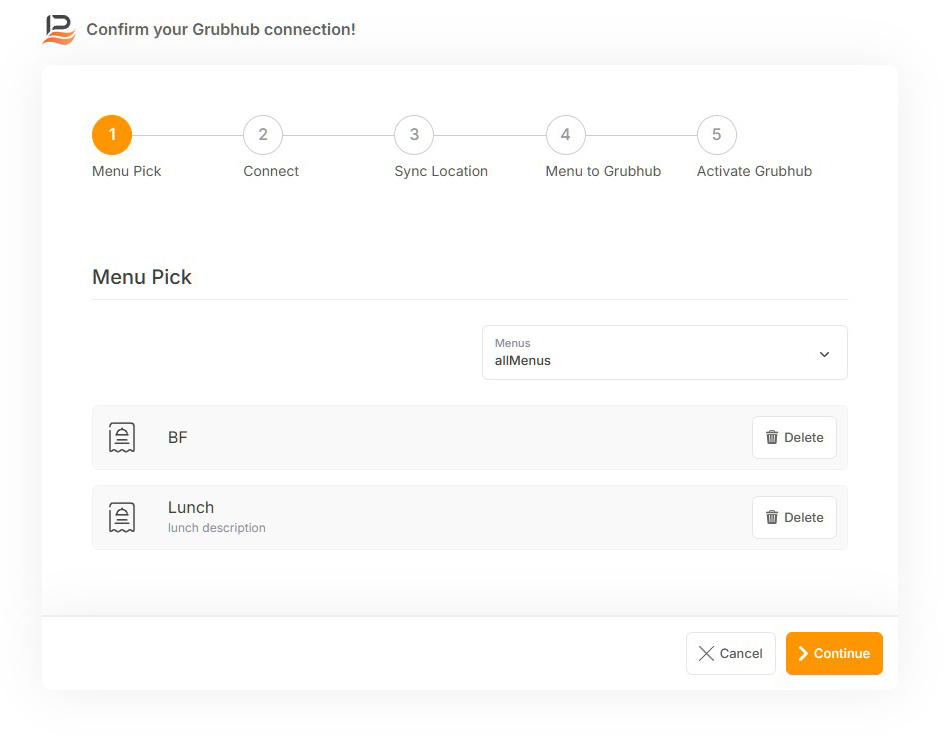
Task: Click the step 5 circle
Action: pos(716,135)
